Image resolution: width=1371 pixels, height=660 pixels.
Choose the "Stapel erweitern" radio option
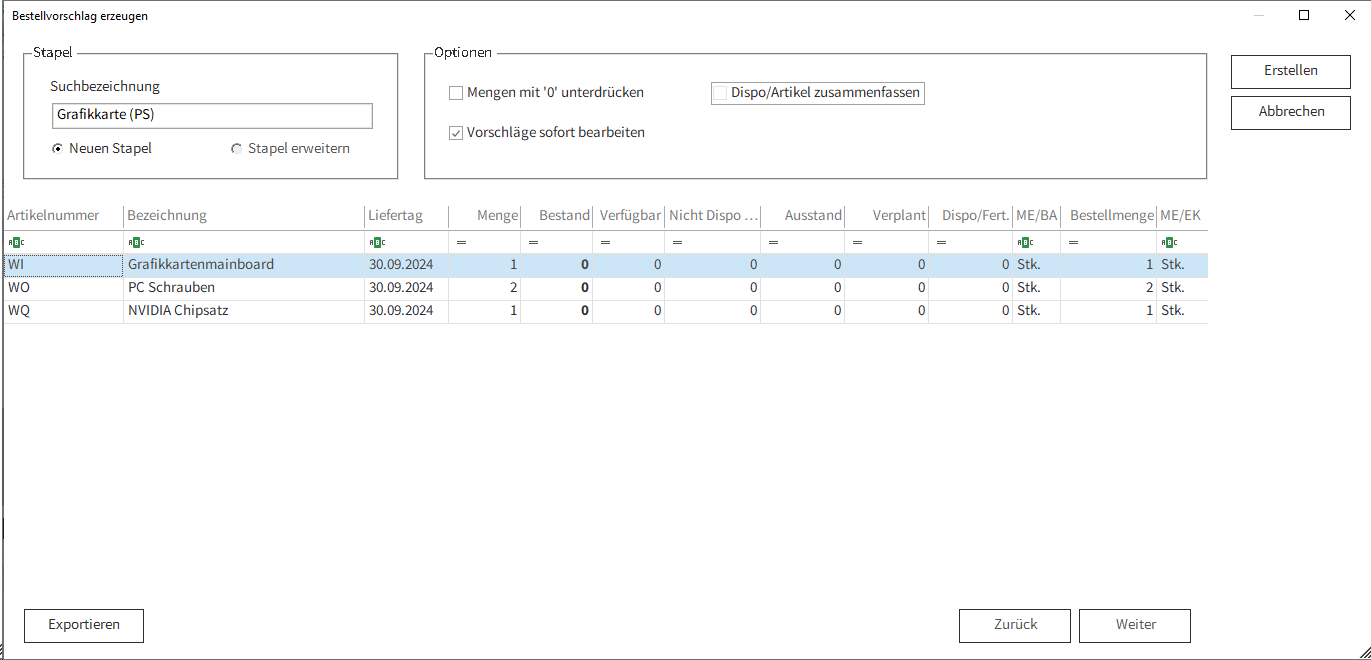236,149
